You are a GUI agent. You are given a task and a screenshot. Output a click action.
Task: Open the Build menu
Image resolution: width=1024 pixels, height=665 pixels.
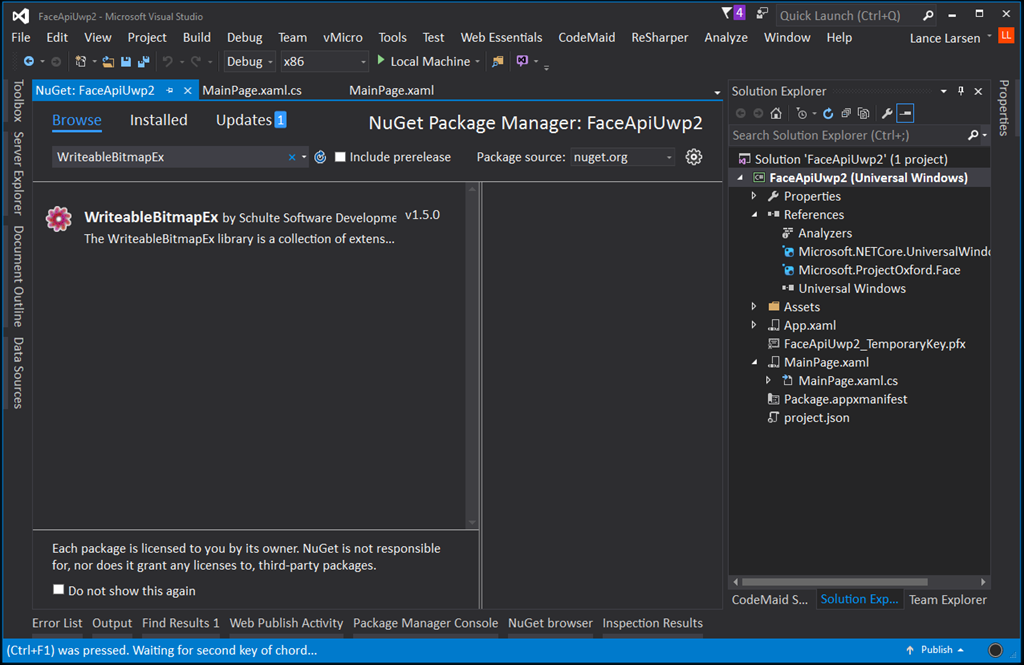coord(197,38)
